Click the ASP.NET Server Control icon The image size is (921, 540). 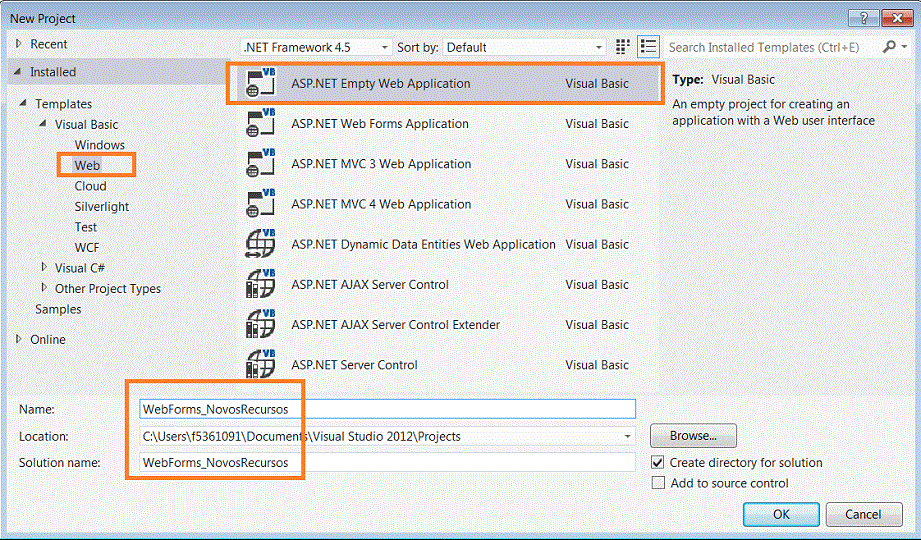click(261, 364)
